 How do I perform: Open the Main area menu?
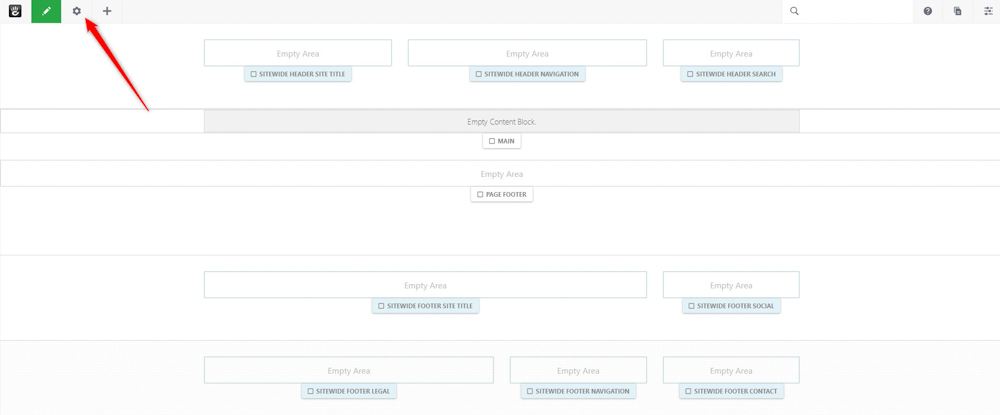(502, 141)
